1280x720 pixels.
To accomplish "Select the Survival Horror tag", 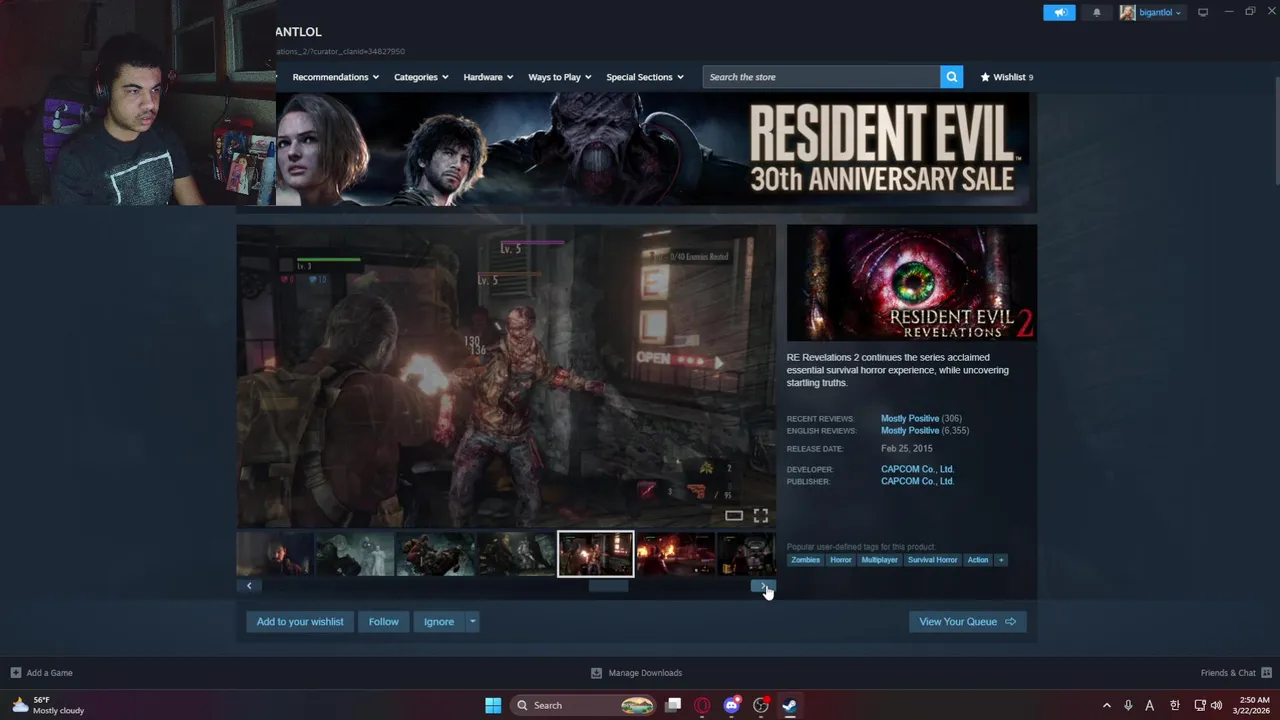I will [x=933, y=560].
